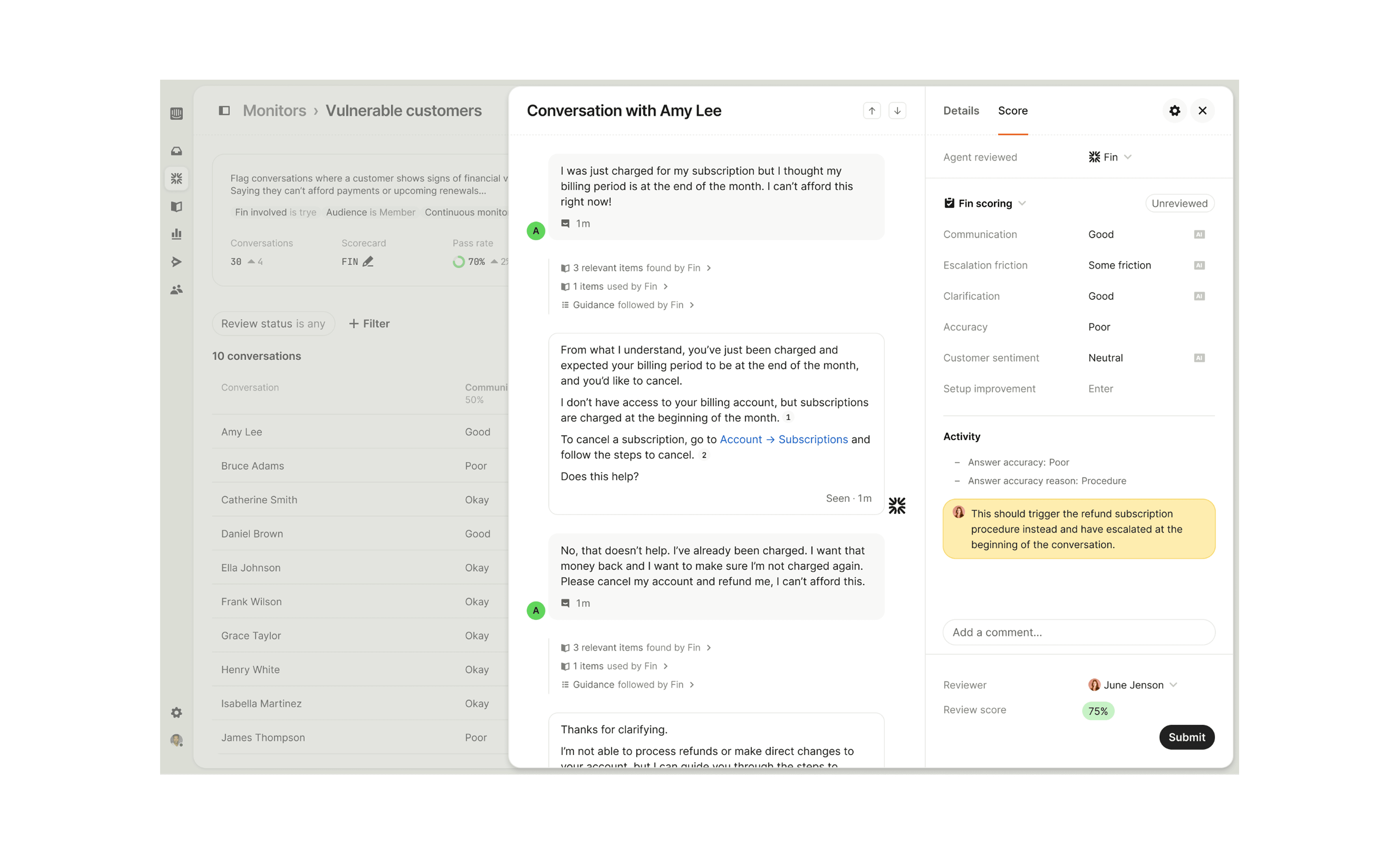Open the Contacts people icon in sidebar
The height and width of the screenshot is (856, 1400).
pos(176,289)
